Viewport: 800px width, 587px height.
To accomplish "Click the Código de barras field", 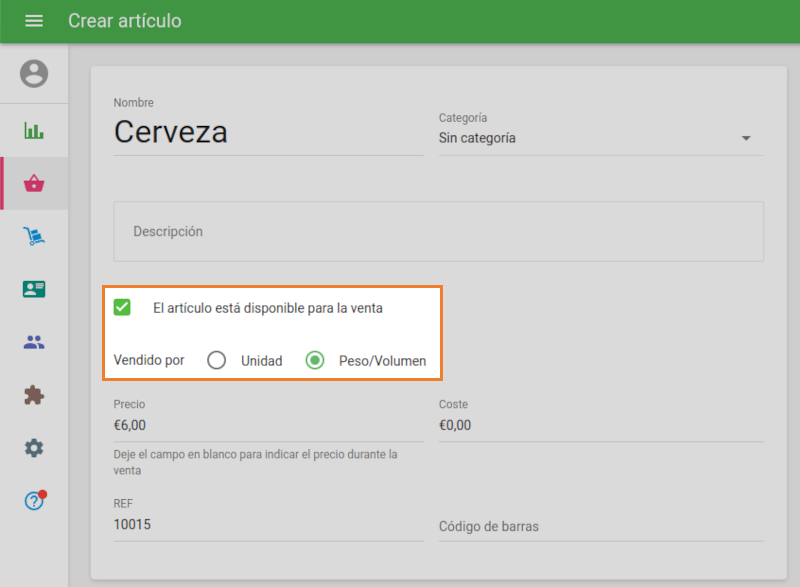I will pyautogui.click(x=600, y=526).
